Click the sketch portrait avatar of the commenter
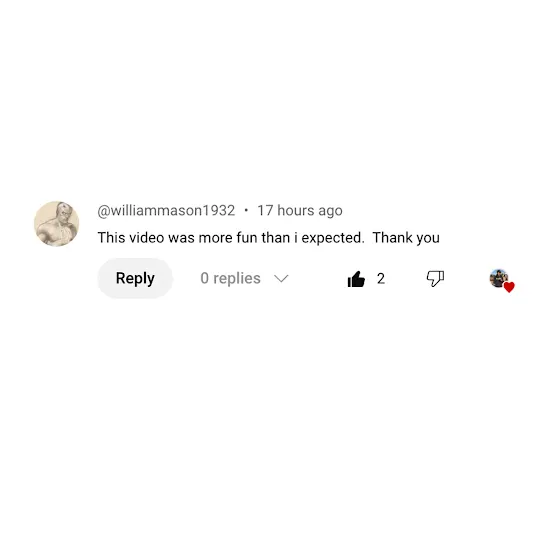Screen dimensions: 560x560 pos(56,224)
